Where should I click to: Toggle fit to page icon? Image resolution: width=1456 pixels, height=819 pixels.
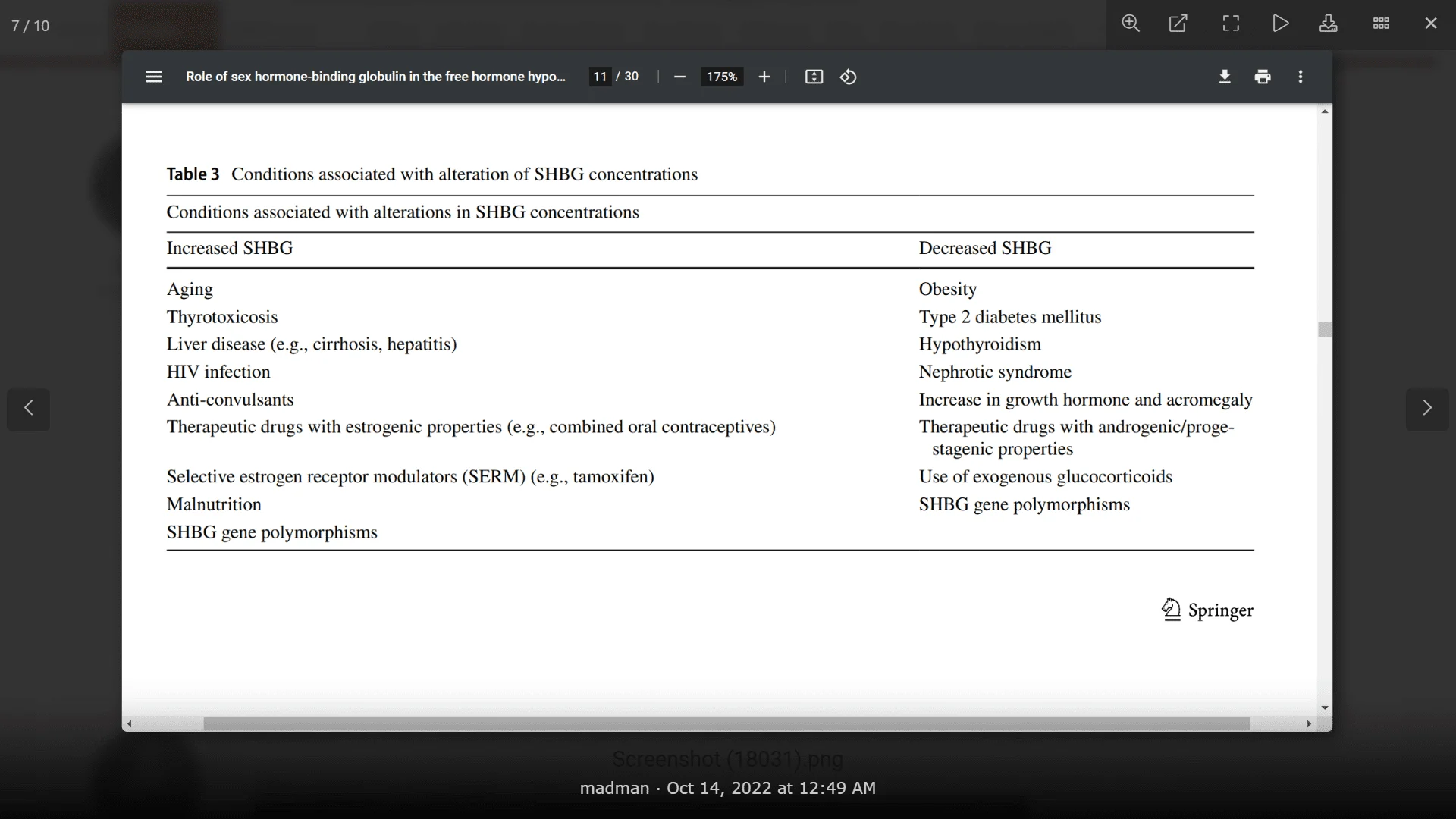point(814,77)
